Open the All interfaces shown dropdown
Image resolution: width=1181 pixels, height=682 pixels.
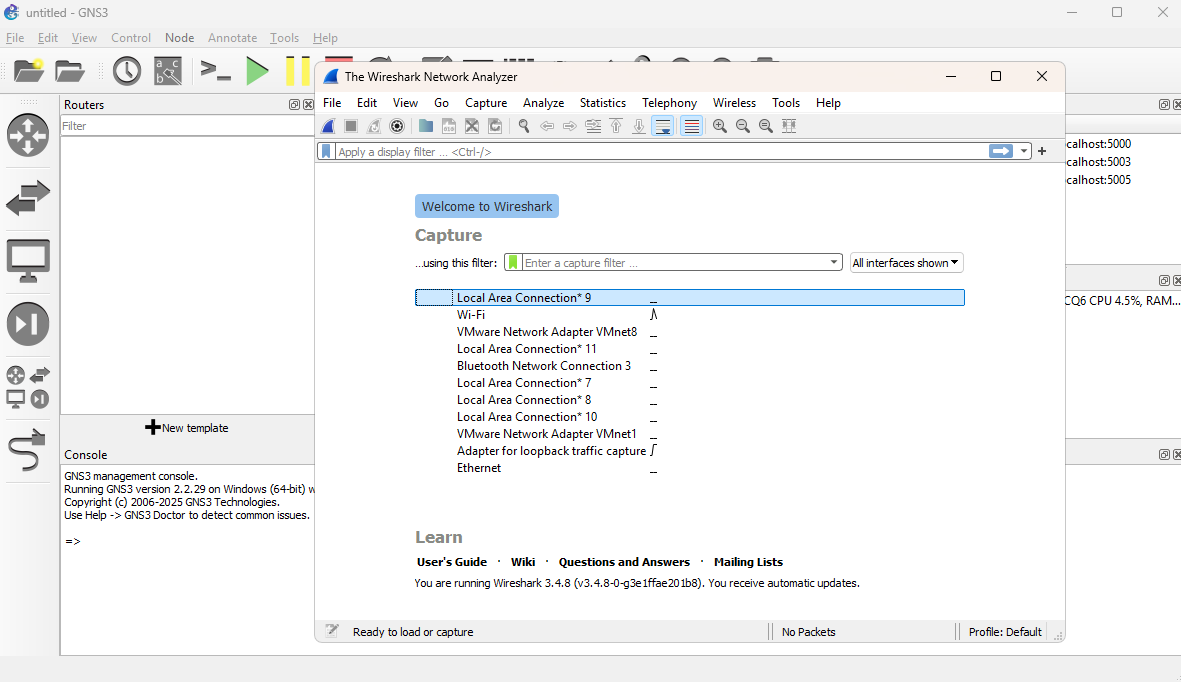[x=905, y=262]
